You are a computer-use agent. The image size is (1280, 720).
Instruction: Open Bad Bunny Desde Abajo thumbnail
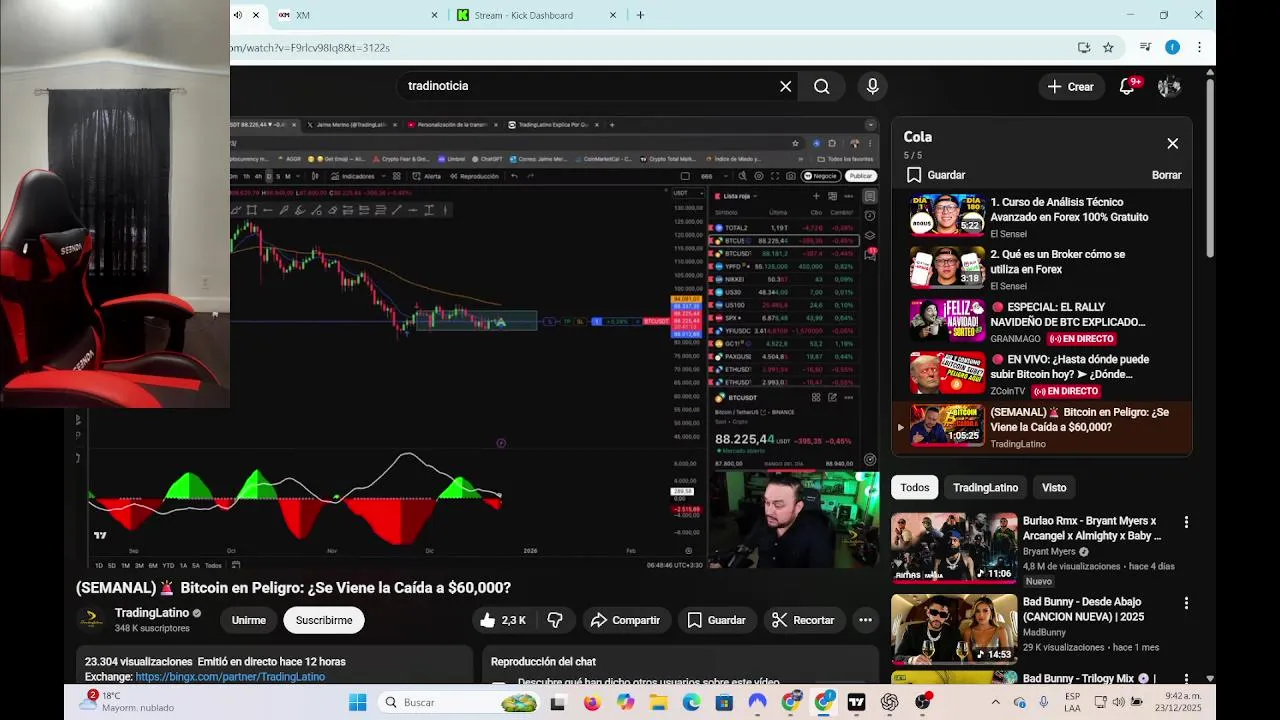(x=954, y=630)
